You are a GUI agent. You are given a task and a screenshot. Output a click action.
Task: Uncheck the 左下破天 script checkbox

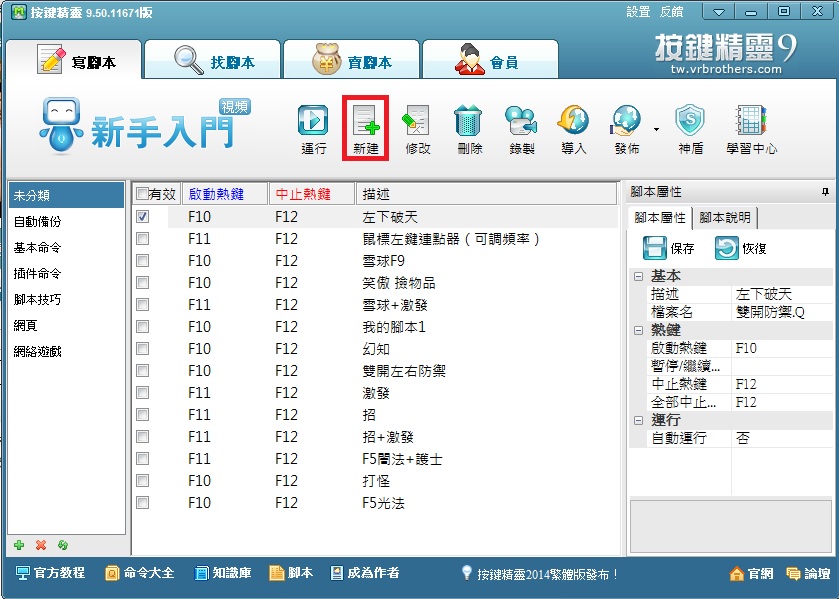coord(142,216)
